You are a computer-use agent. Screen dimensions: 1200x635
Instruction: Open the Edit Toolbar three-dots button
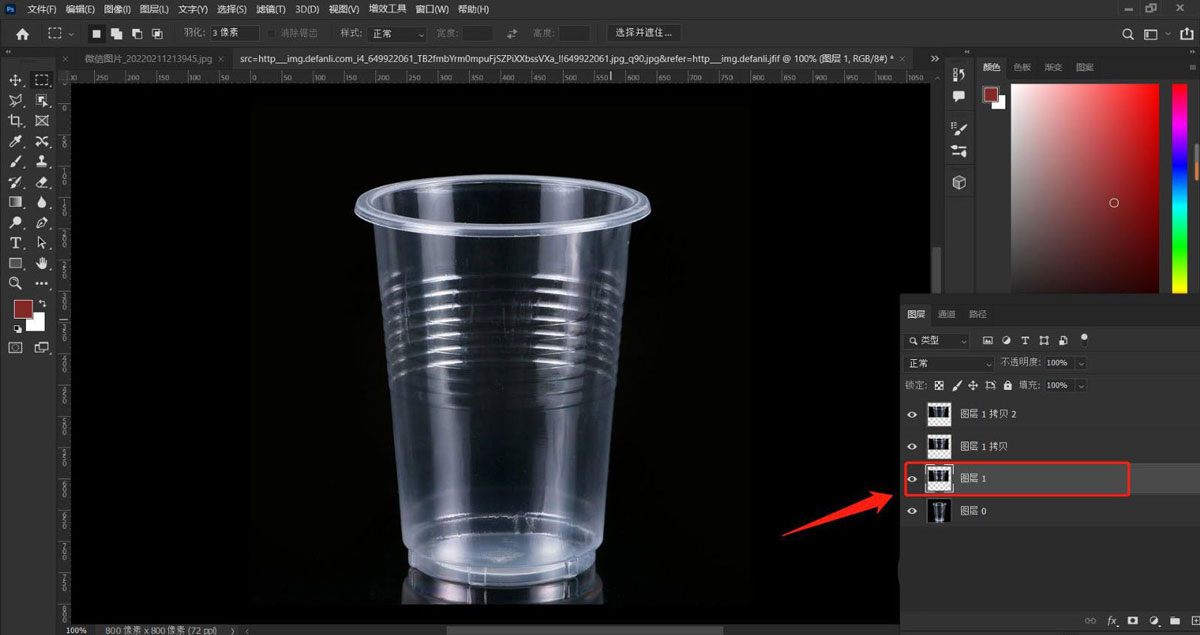tap(42, 284)
